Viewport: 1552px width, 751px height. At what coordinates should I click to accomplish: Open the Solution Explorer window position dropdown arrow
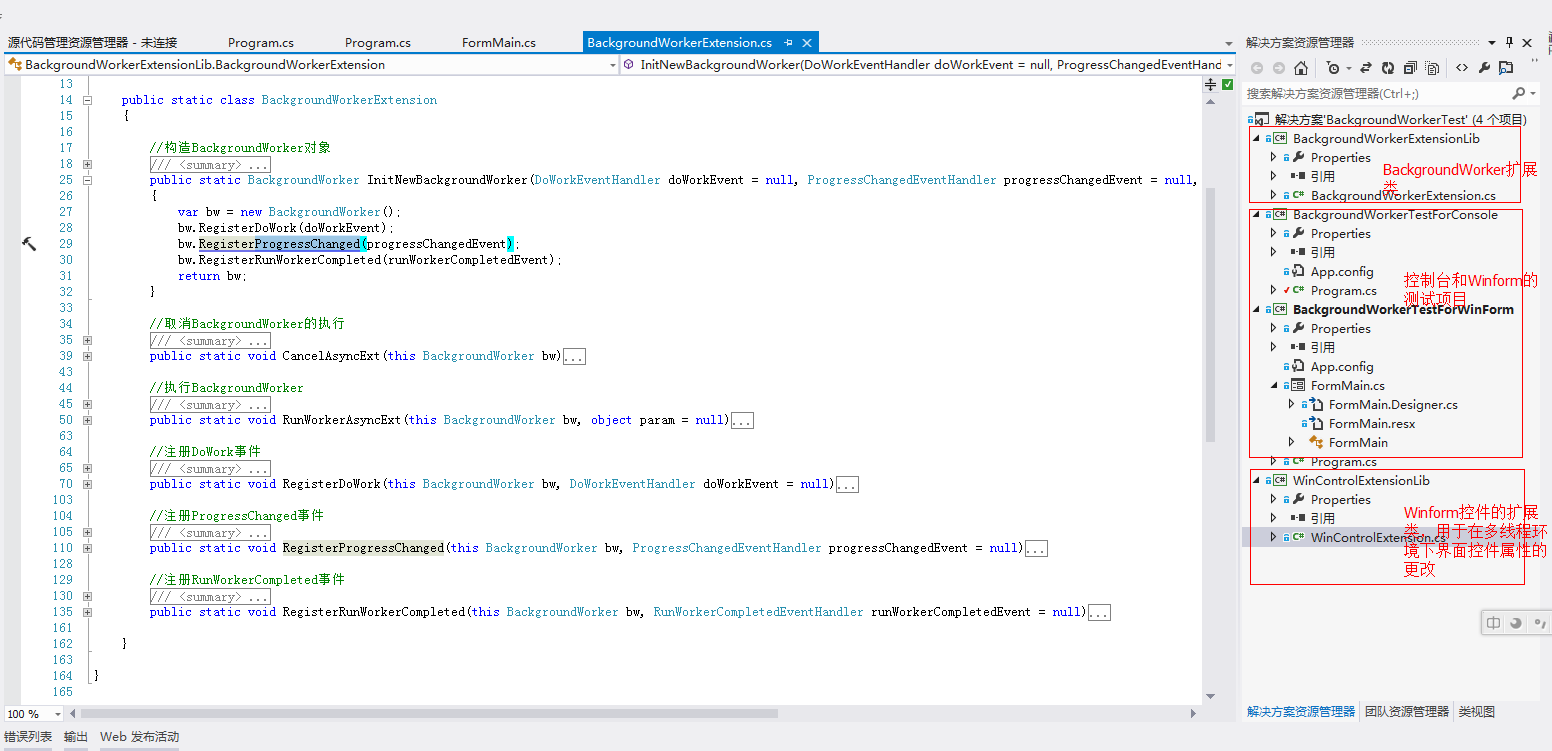(1491, 43)
